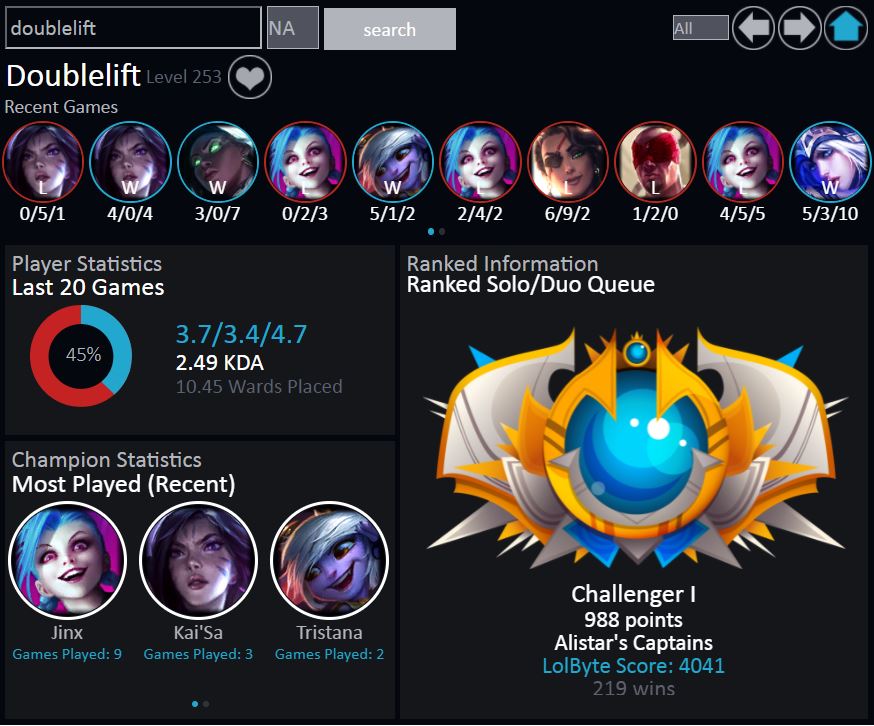
Task: Select Tristana in most played champions
Action: pyautogui.click(x=329, y=560)
